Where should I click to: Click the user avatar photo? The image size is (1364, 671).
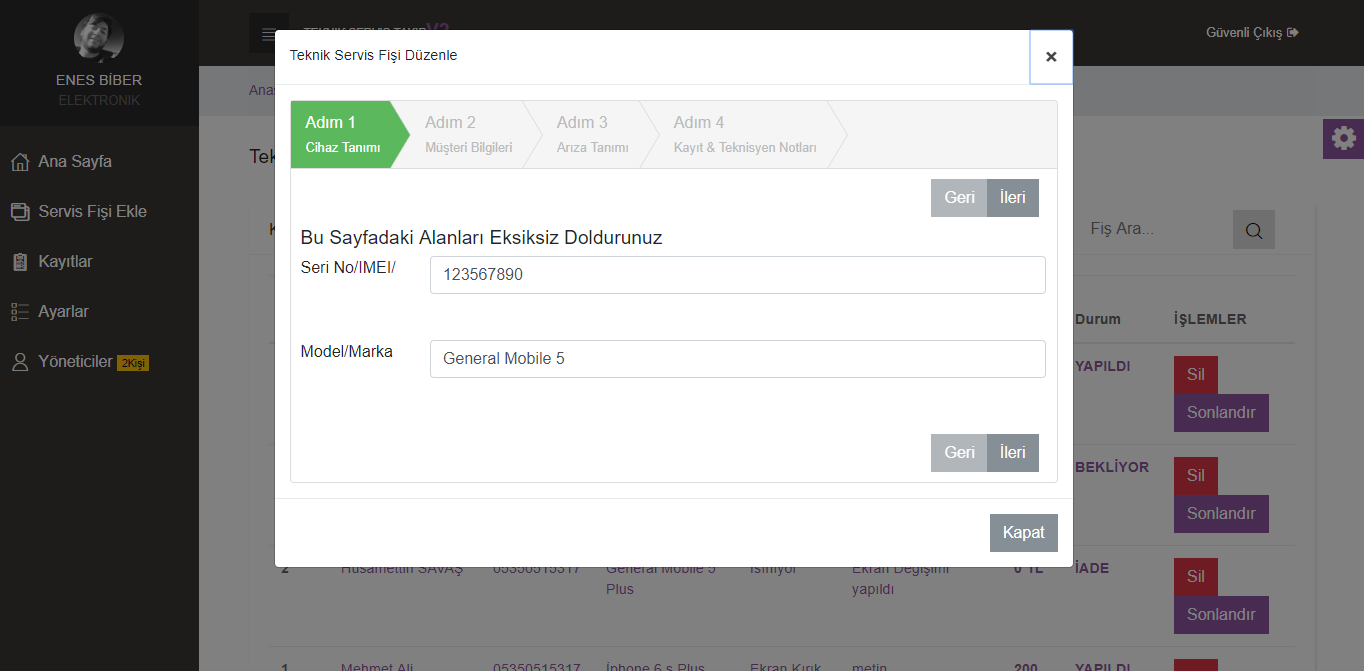click(x=99, y=38)
